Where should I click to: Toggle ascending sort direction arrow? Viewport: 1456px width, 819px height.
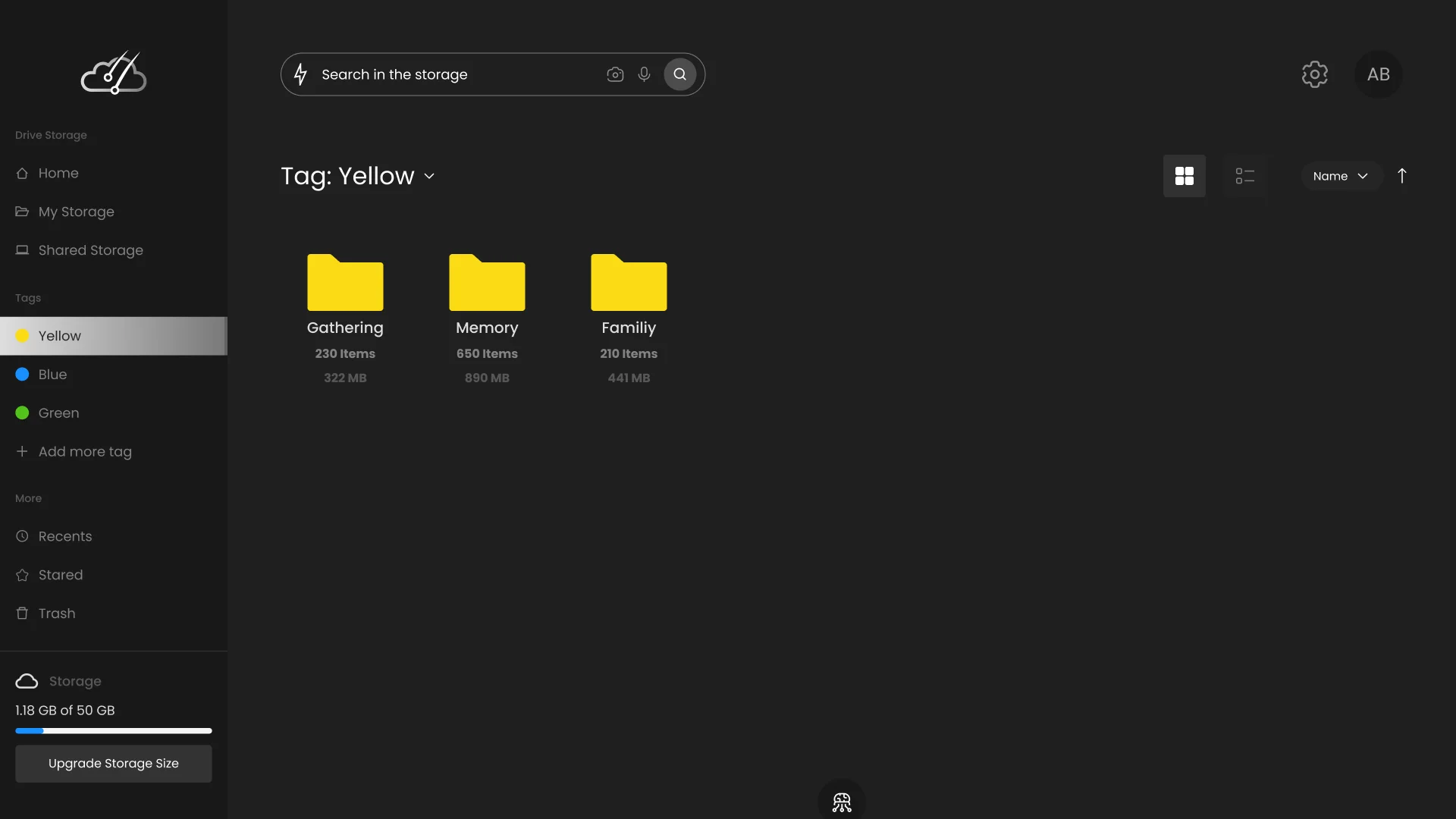click(x=1402, y=176)
